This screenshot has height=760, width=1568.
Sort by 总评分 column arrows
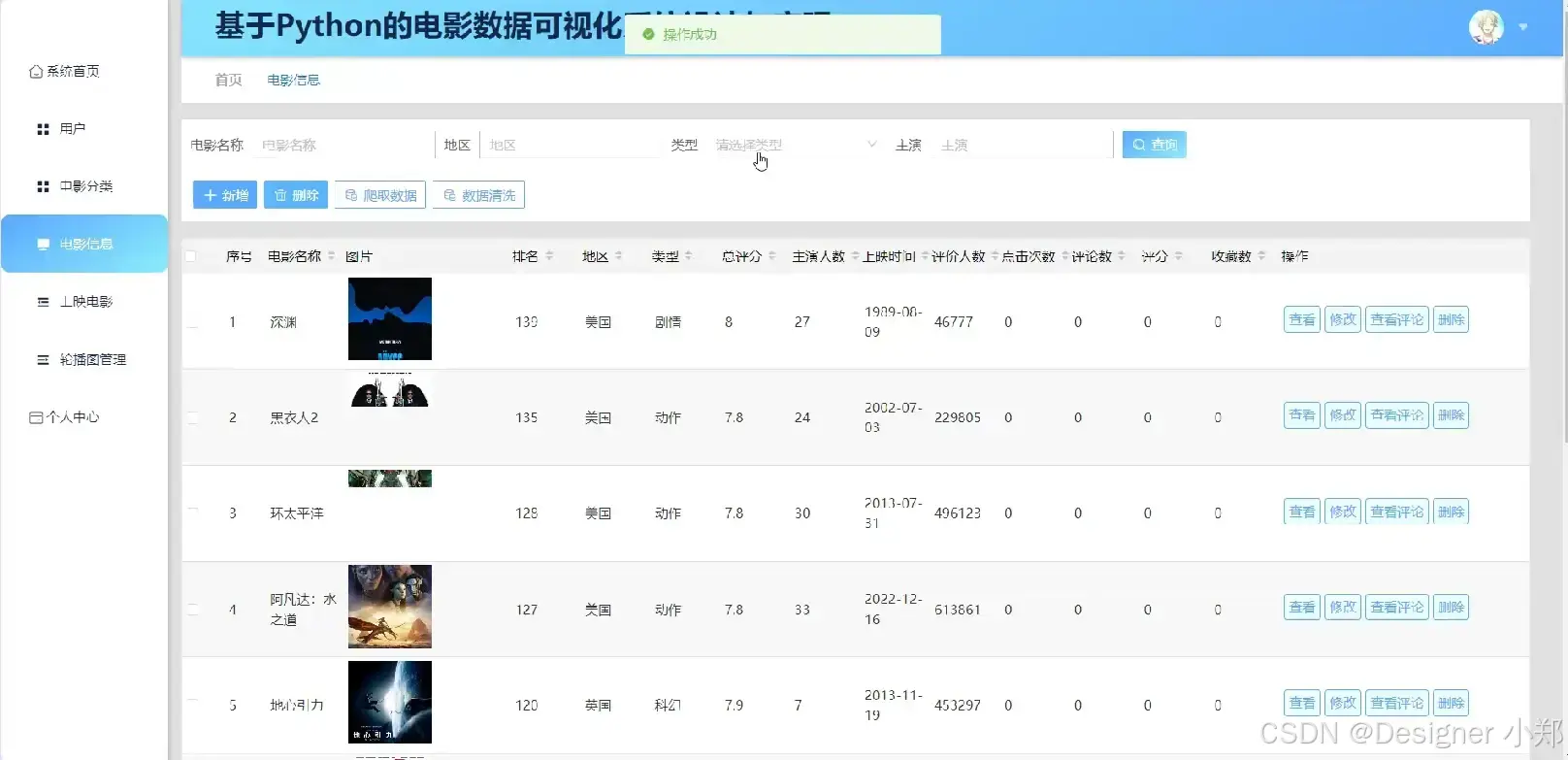(x=772, y=256)
